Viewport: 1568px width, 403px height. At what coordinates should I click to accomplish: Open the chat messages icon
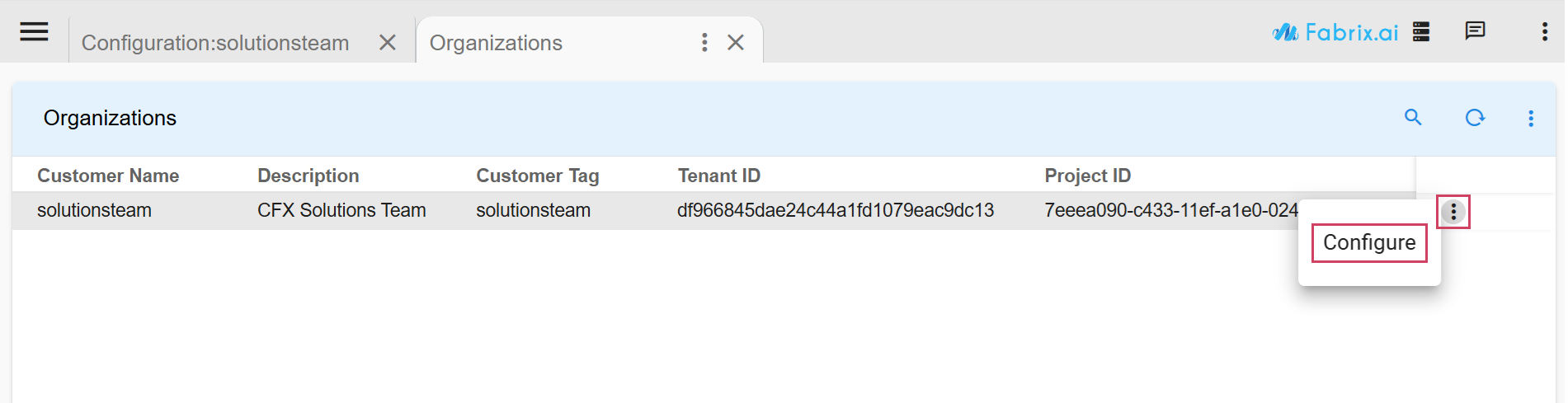(x=1475, y=31)
